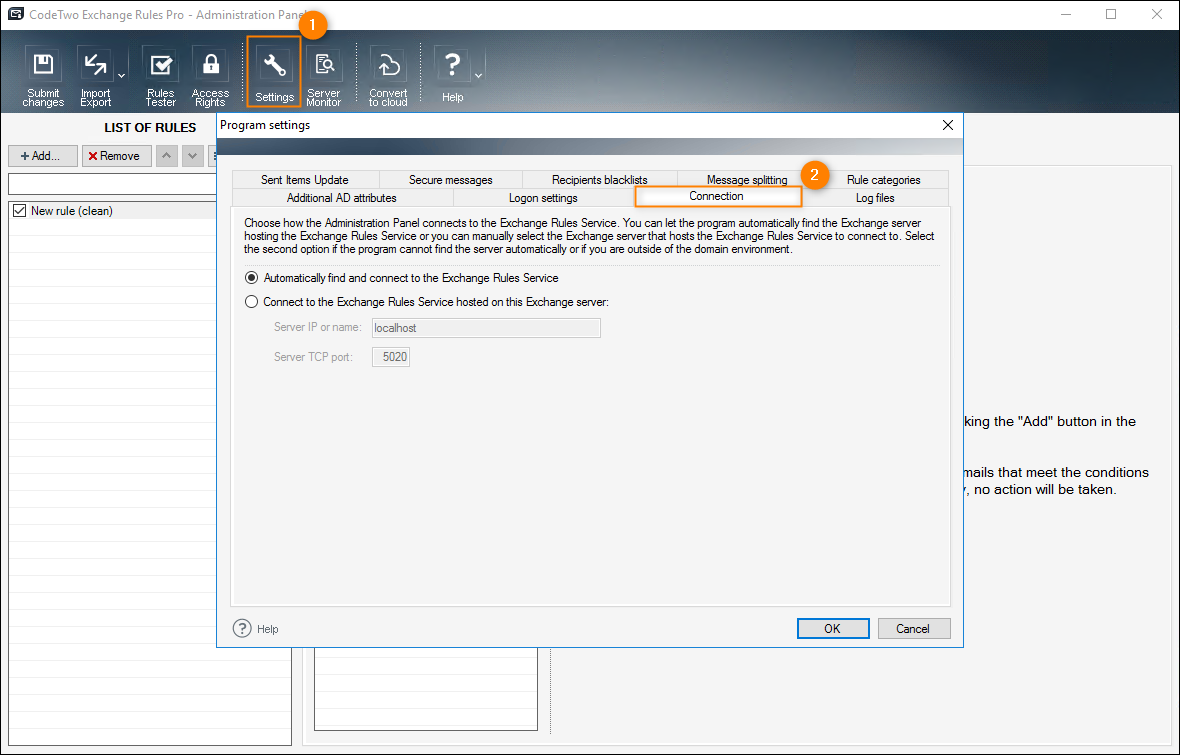Viewport: 1180px width, 755px height.
Task: Confirm settings with the OK button
Action: click(x=833, y=629)
